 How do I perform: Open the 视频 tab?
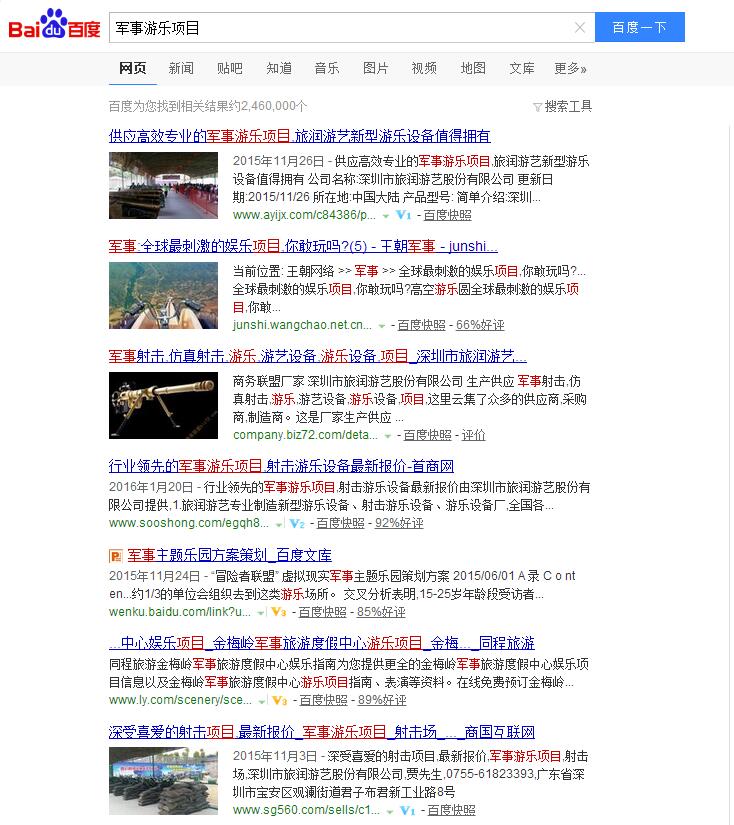pyautogui.click(x=424, y=68)
